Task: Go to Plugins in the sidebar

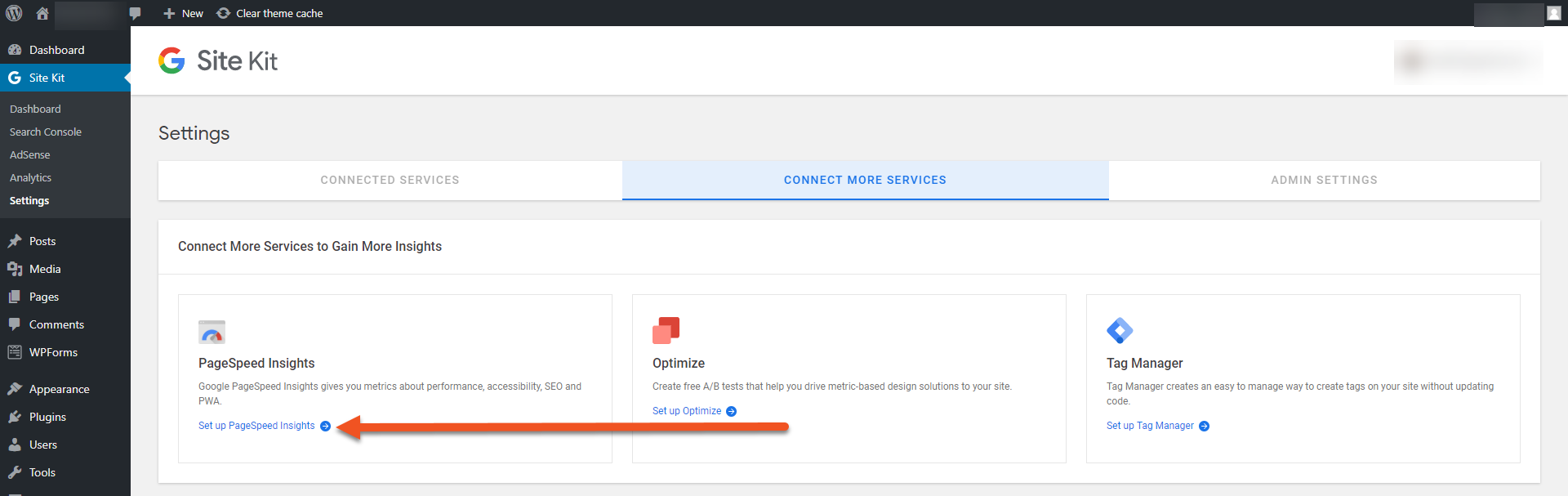Action: (47, 417)
